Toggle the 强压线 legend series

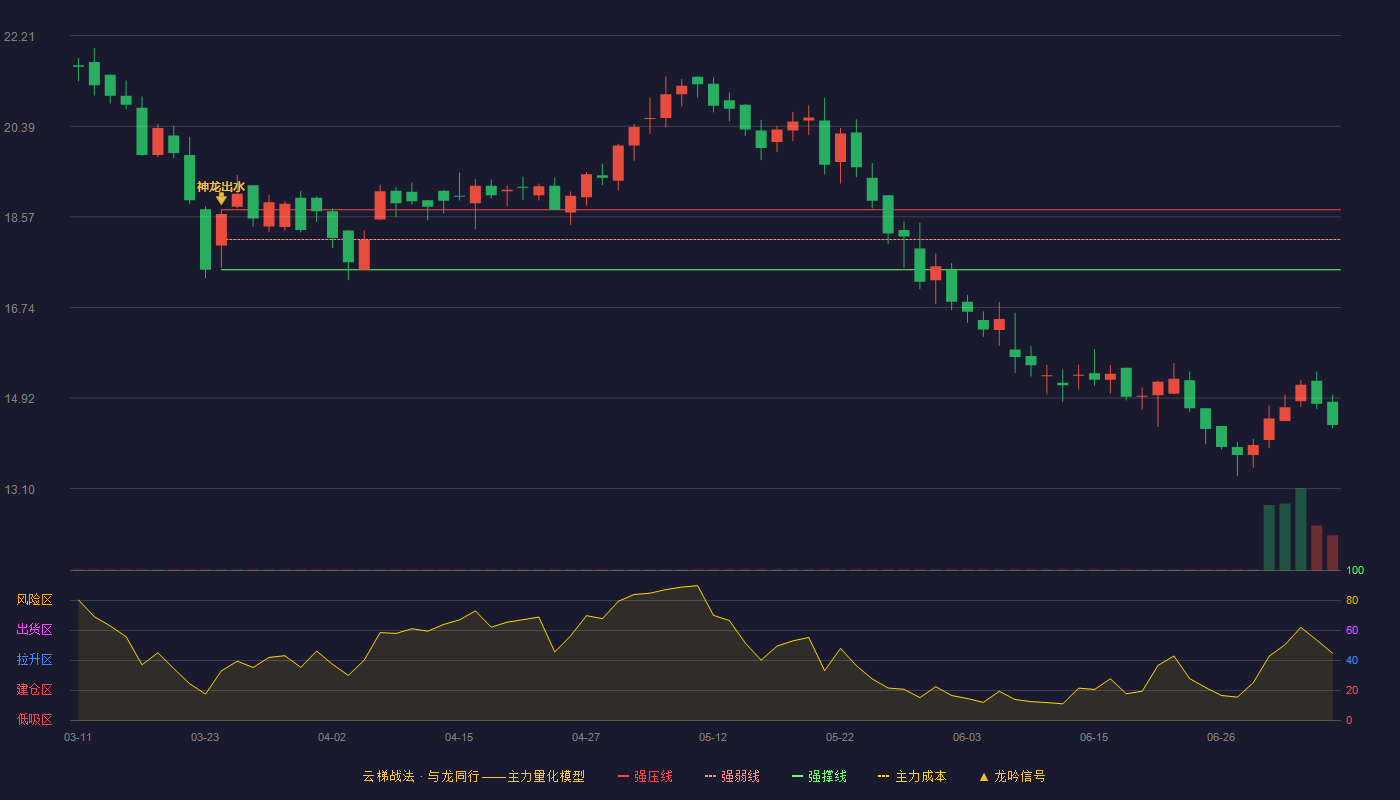point(644,776)
